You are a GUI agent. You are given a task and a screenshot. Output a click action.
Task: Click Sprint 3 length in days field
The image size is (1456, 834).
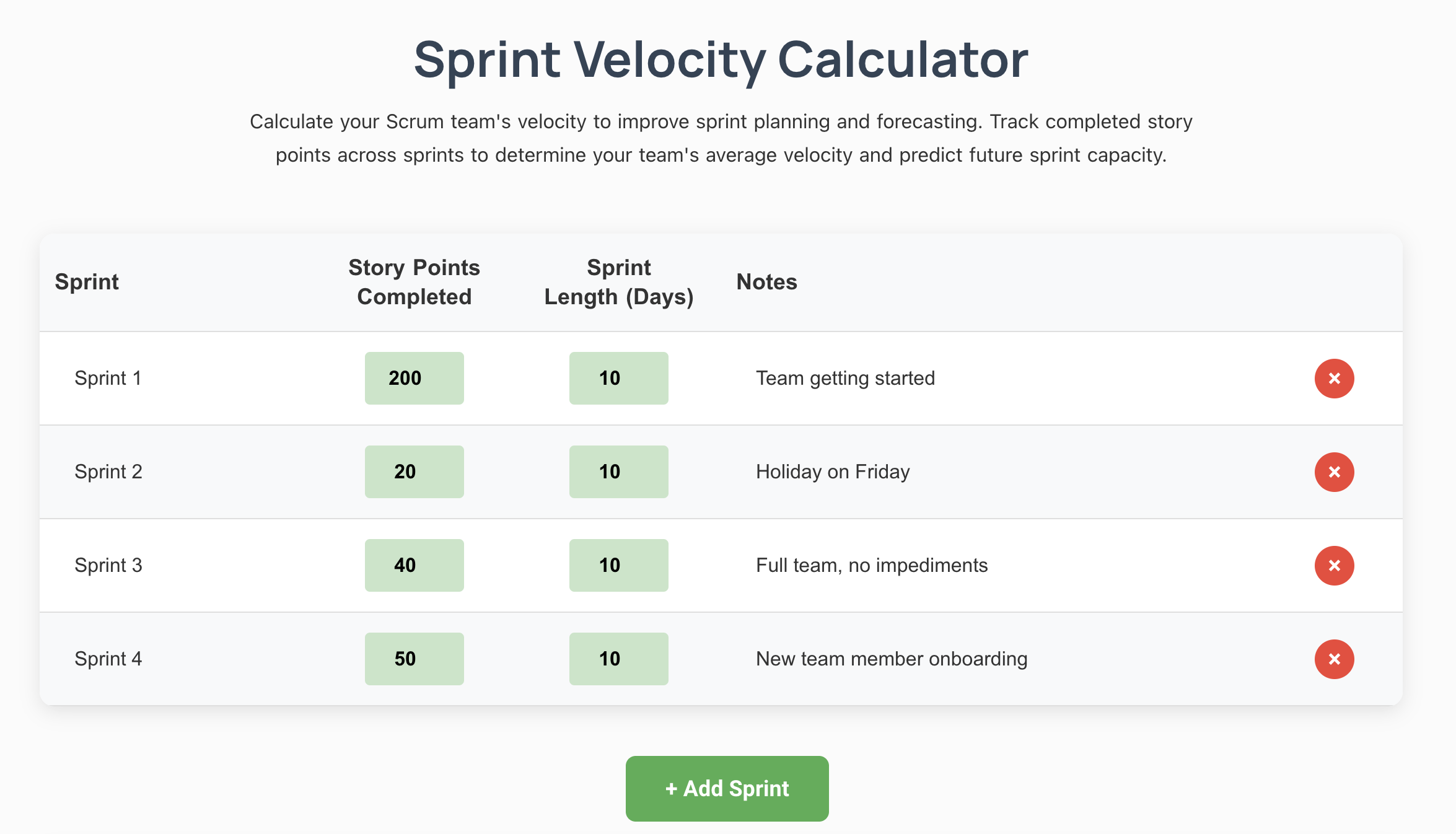[618, 566]
